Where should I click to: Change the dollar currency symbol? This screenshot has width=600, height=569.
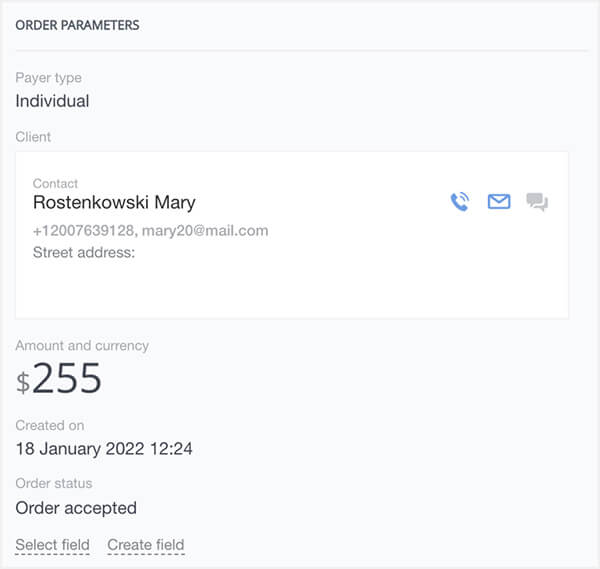22,381
